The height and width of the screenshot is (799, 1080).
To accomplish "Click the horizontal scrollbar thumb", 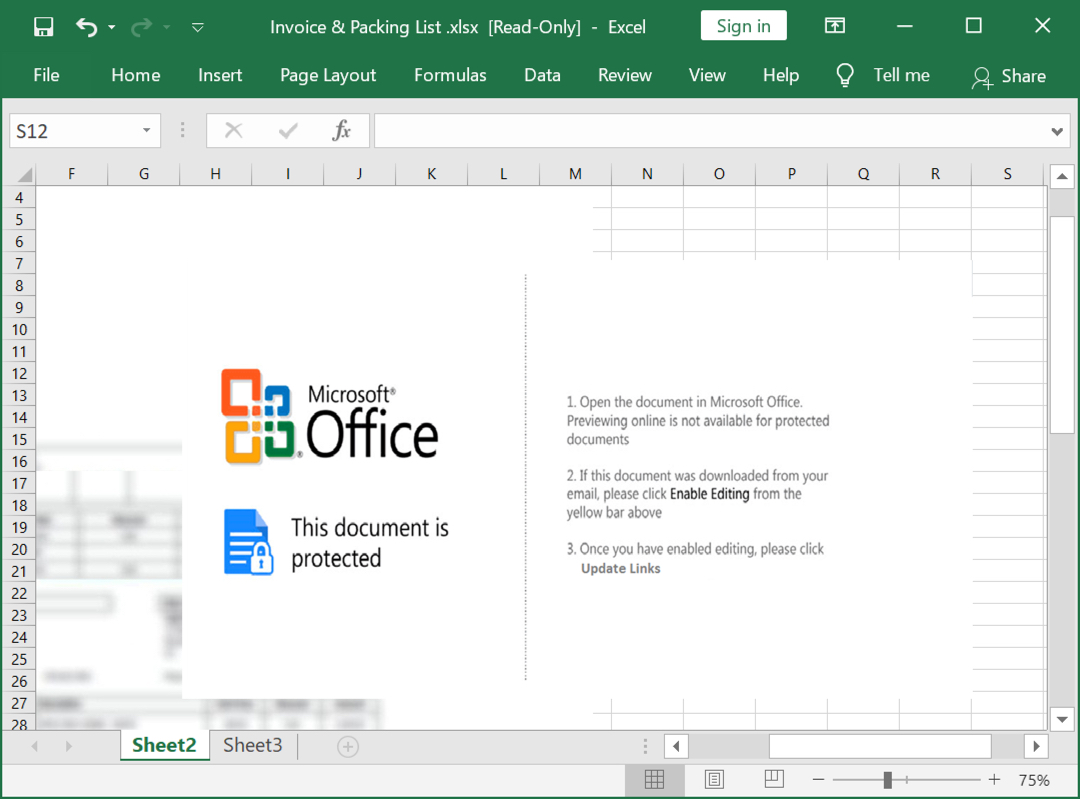I will (880, 746).
